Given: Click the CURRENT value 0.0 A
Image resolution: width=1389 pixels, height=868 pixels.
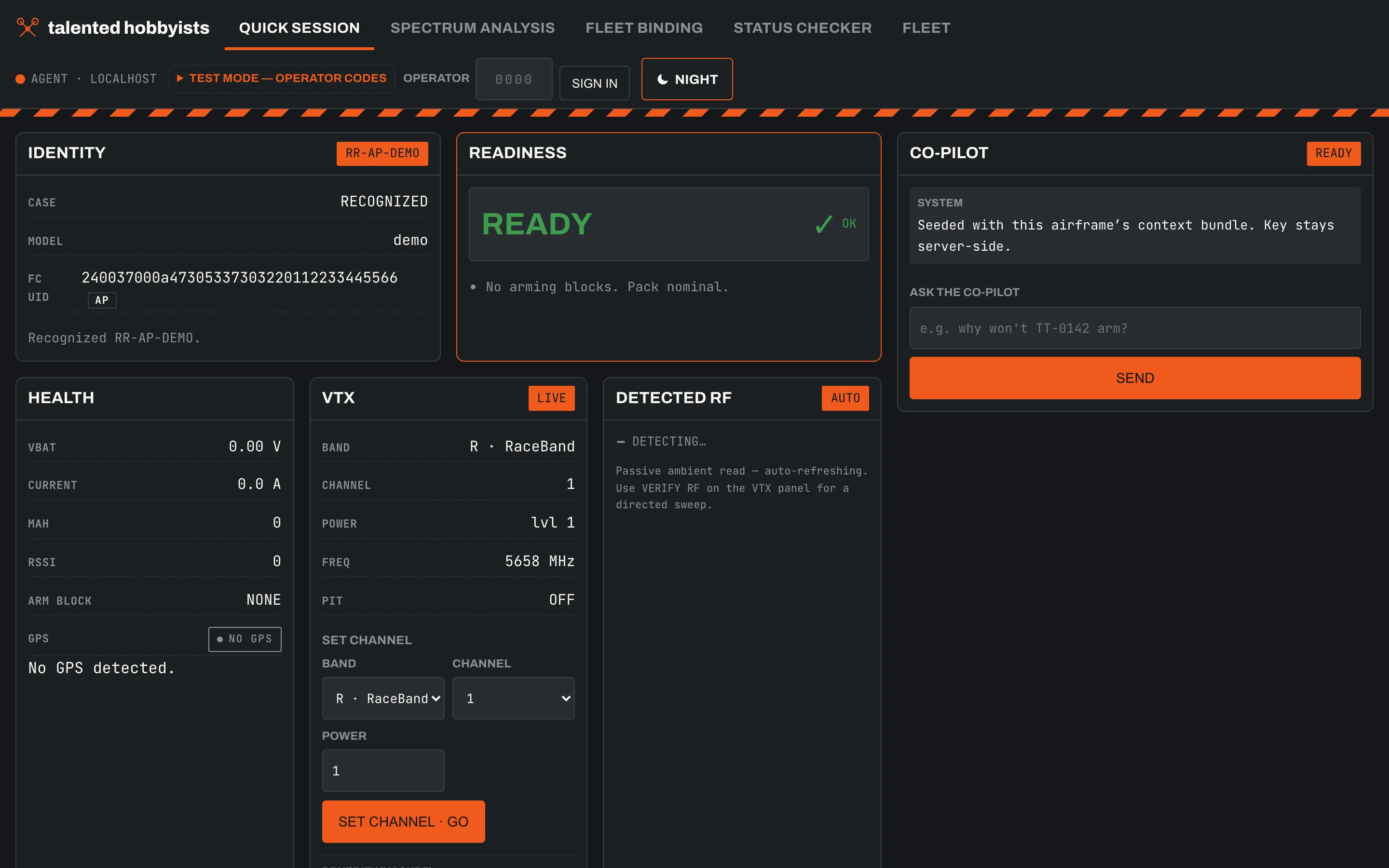Looking at the screenshot, I should (x=259, y=484).
